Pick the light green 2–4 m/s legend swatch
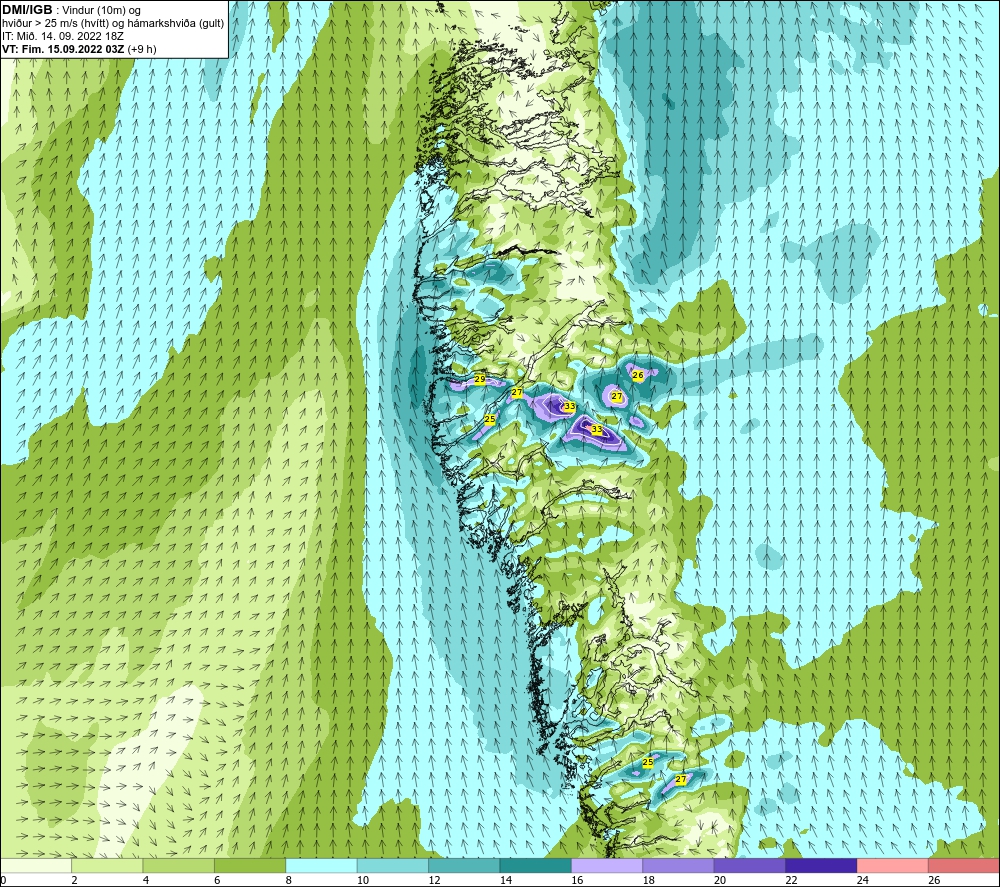The height and width of the screenshot is (887, 1000). pos(107,866)
